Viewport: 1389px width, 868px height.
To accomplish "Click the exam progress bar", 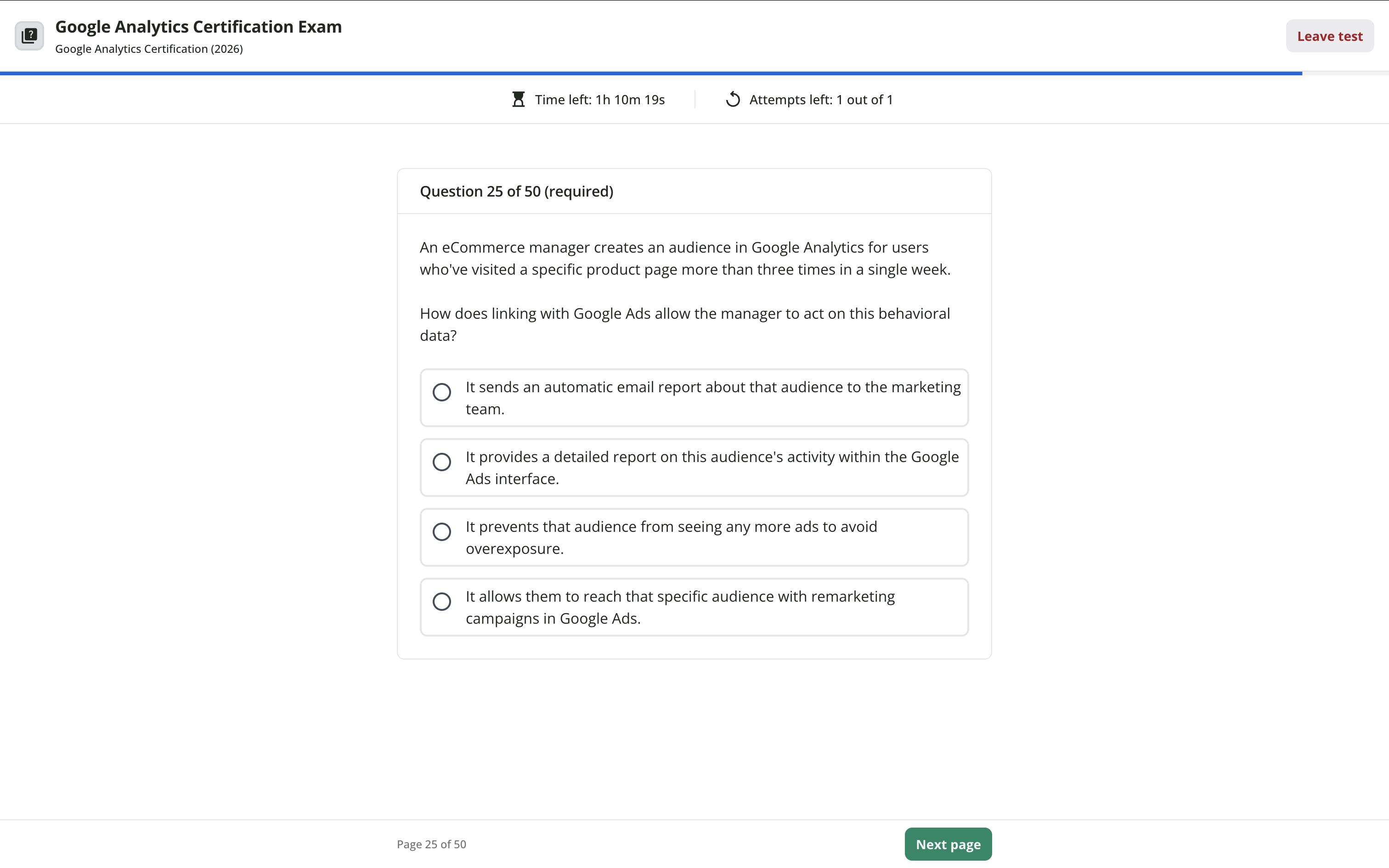I will pos(694,73).
